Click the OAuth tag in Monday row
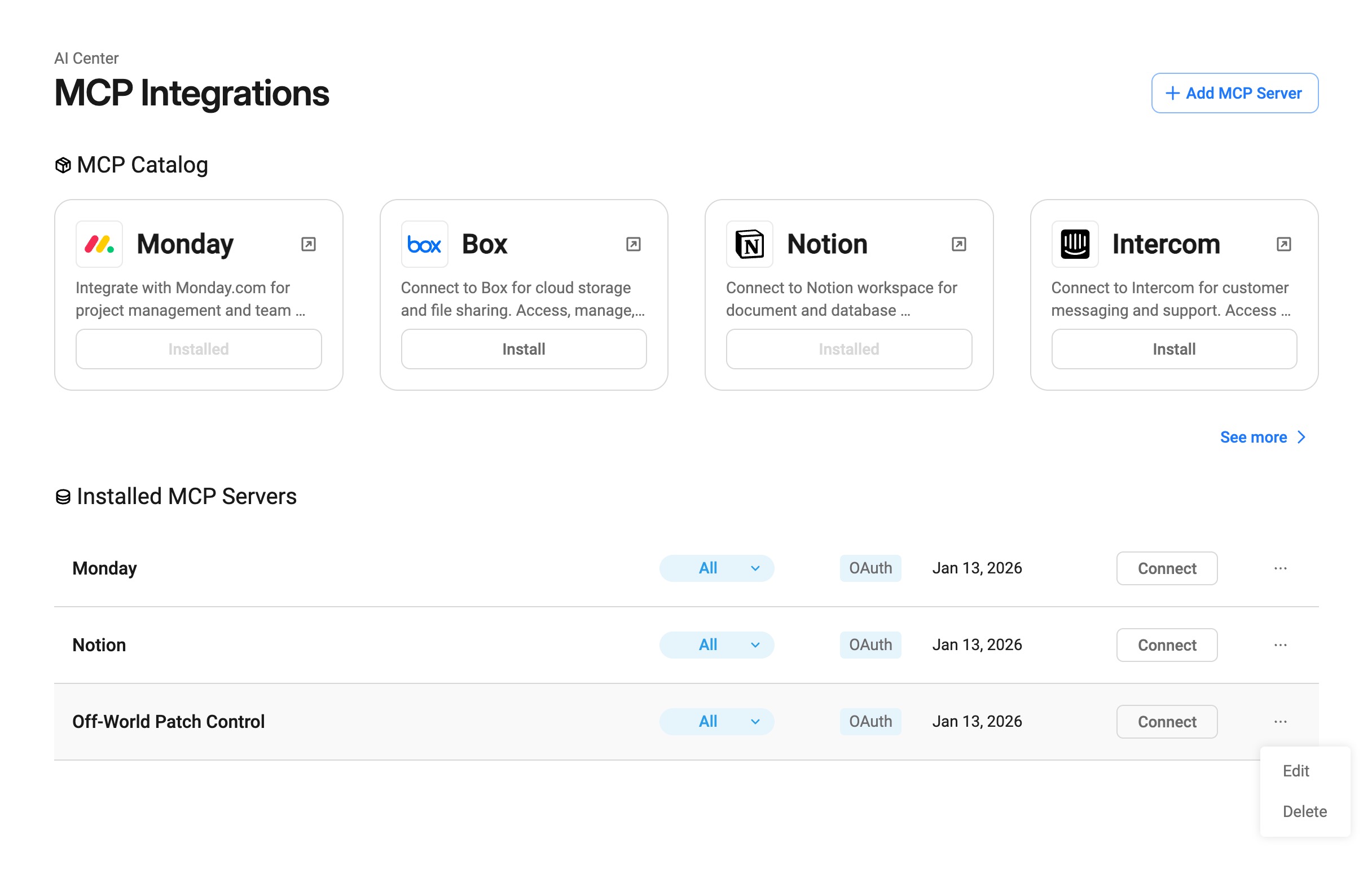 coord(870,568)
